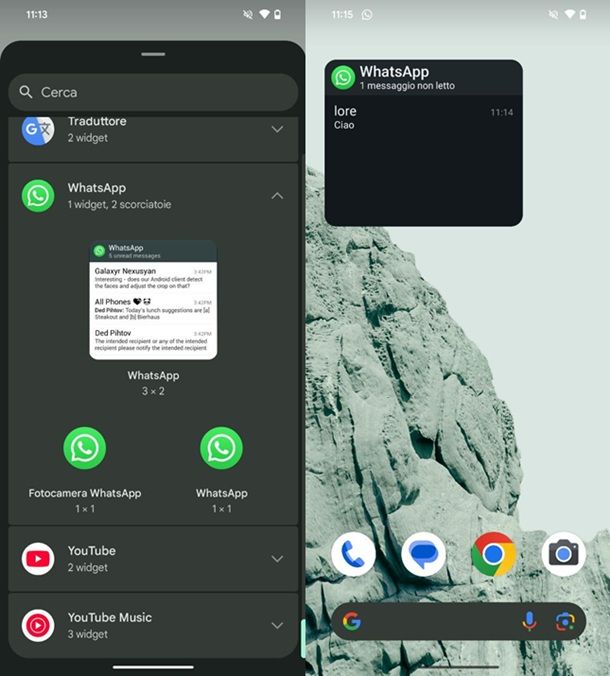Tap '1 messaggio non letto' widget header text
Viewport: 610px width, 676px height.
point(407,86)
